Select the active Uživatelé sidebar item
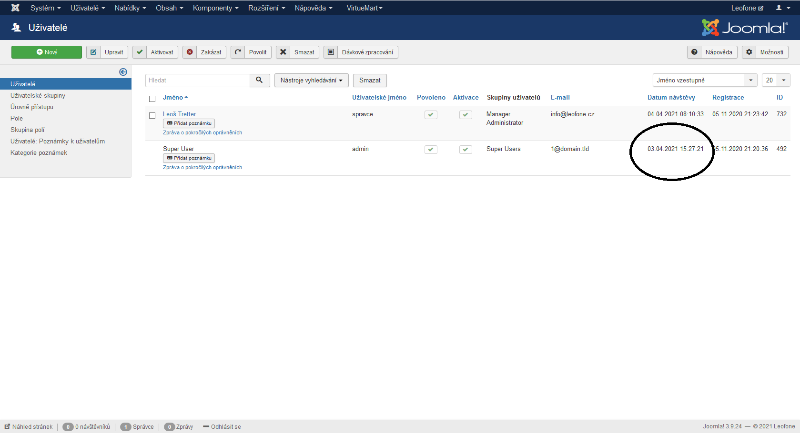Viewport: 800px width, 433px height. pyautogui.click(x=66, y=84)
